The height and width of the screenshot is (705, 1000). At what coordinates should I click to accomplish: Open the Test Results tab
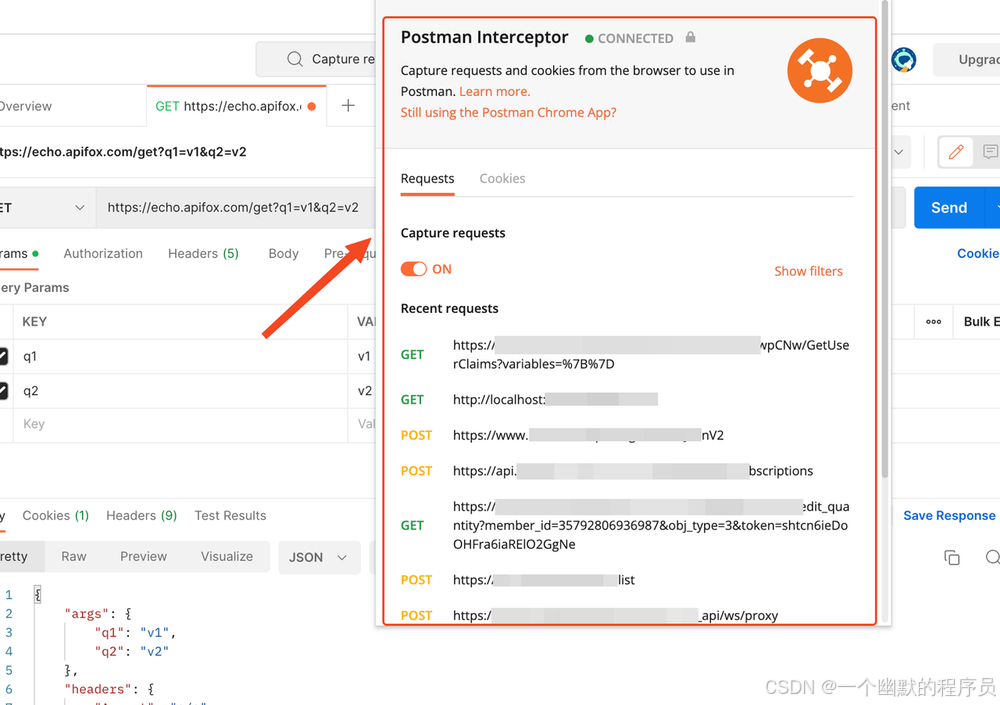coord(230,516)
